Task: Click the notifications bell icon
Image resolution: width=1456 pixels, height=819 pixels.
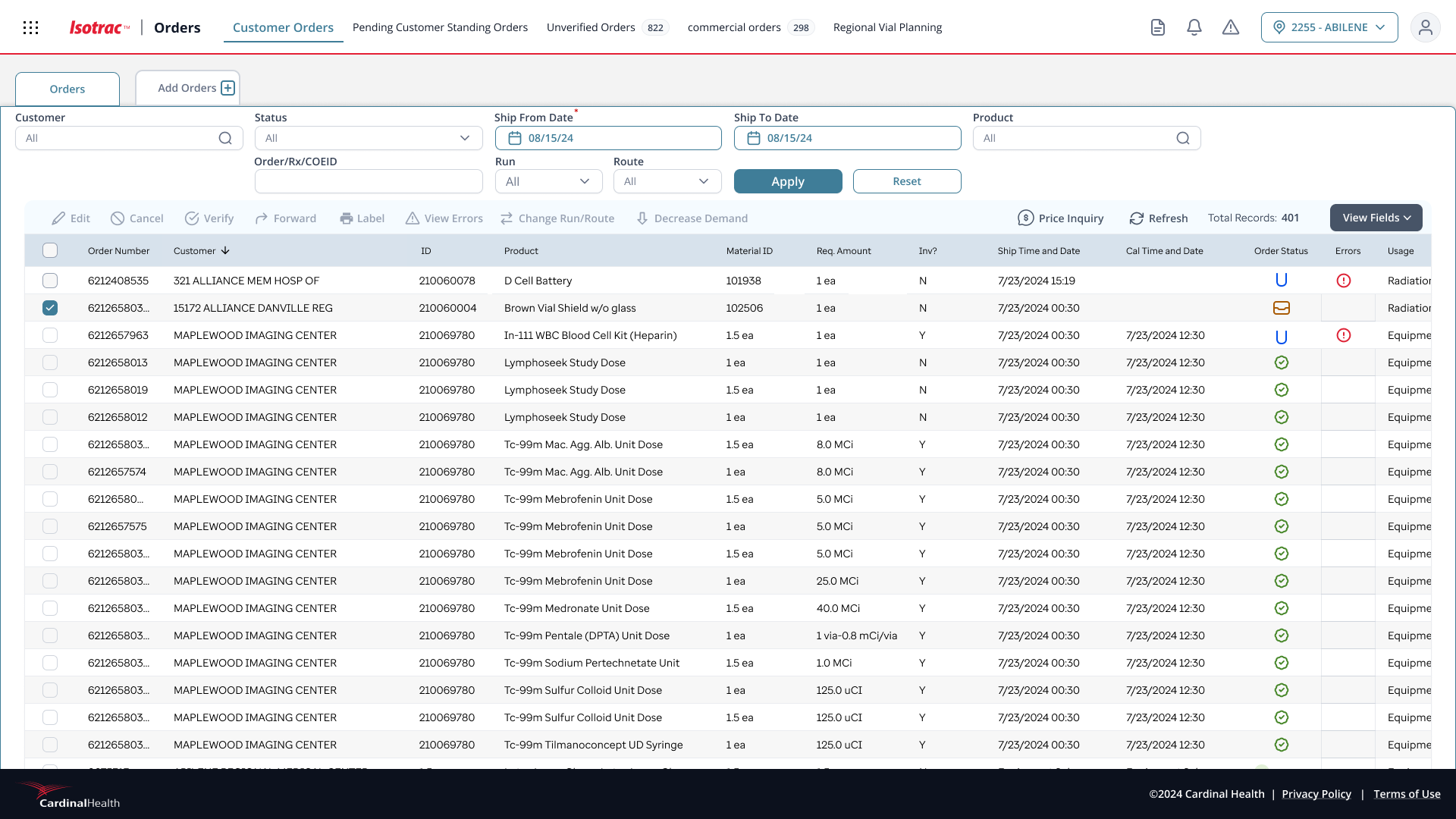Action: (x=1194, y=27)
